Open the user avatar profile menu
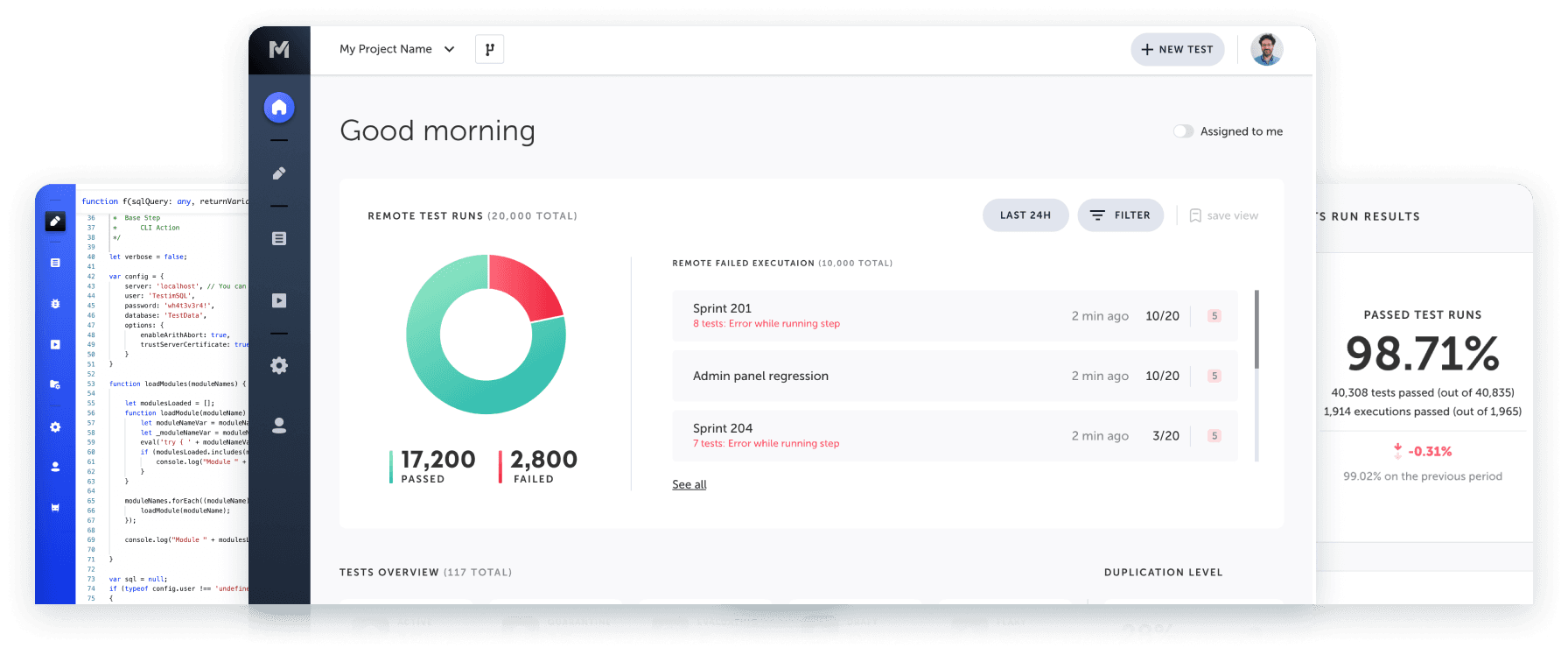Screen dimensions: 1568x648 (1266, 50)
